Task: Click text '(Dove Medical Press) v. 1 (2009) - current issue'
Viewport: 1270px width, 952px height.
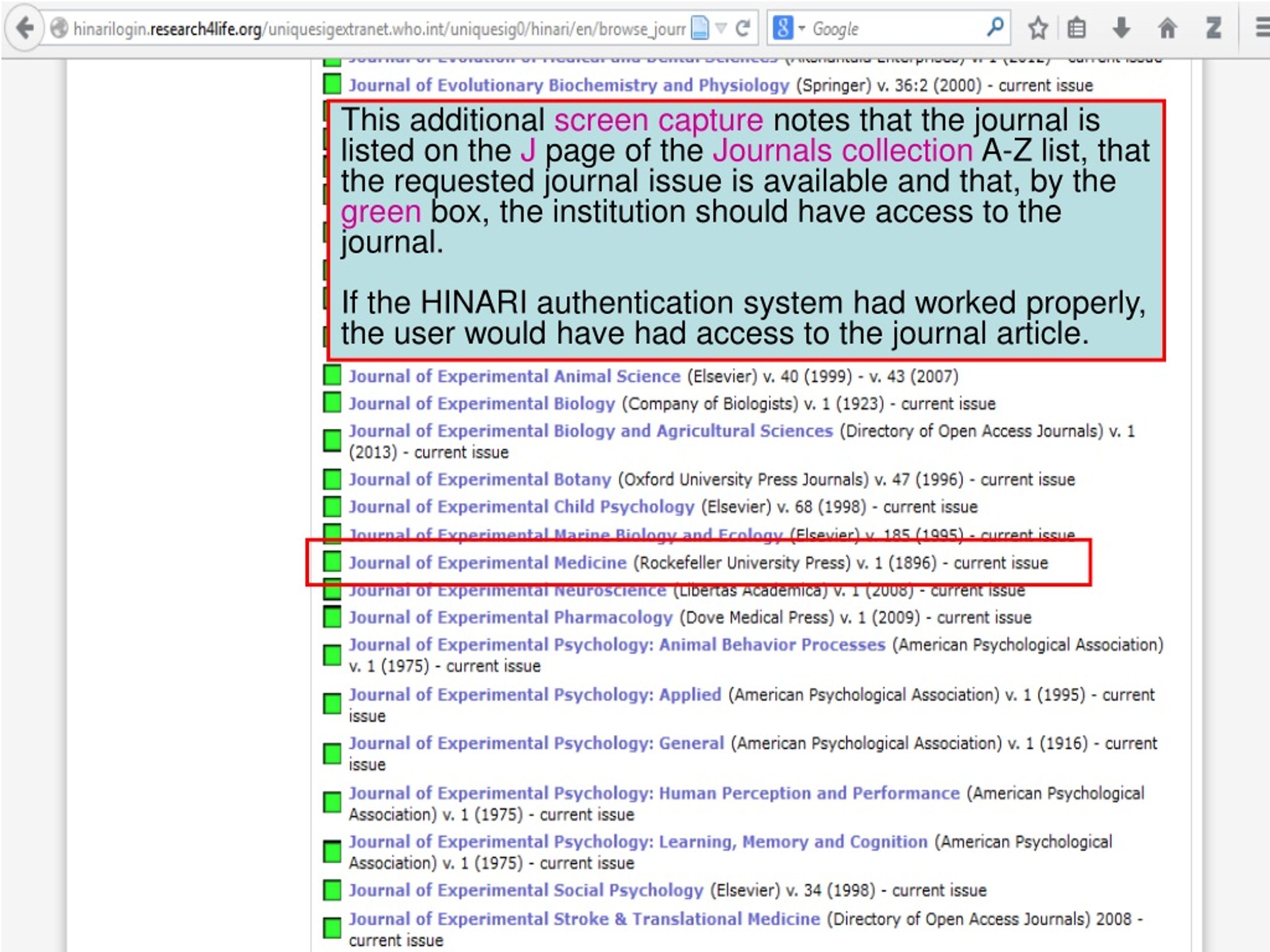Action: point(855,618)
